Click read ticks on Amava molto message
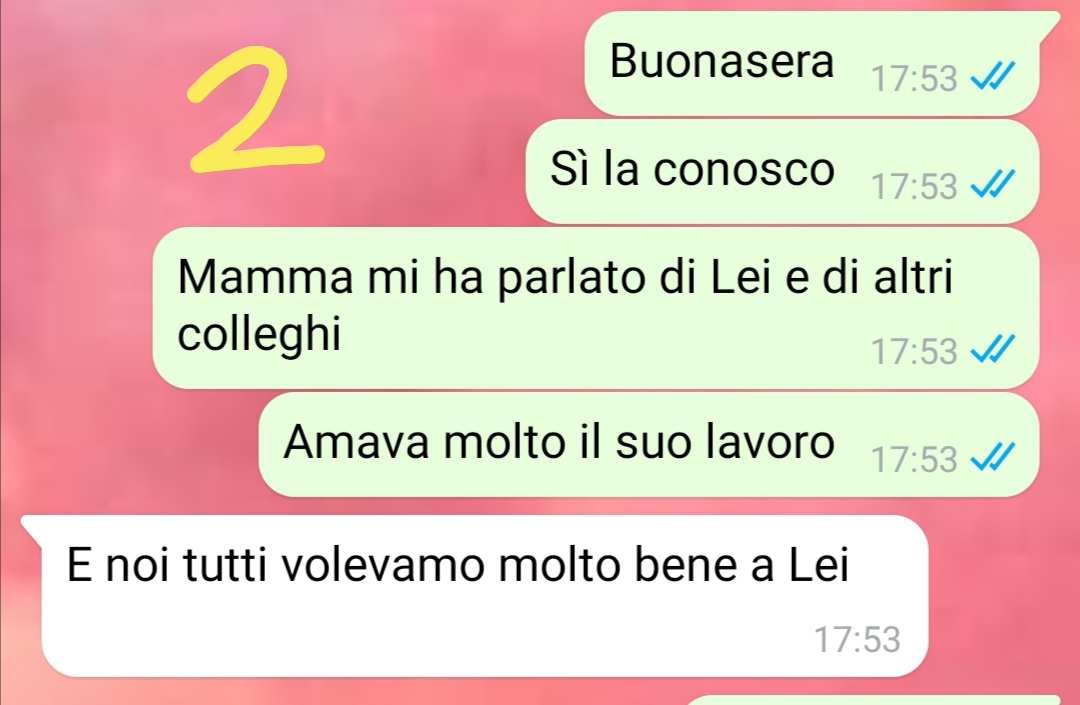1080x705 pixels. [x=993, y=457]
